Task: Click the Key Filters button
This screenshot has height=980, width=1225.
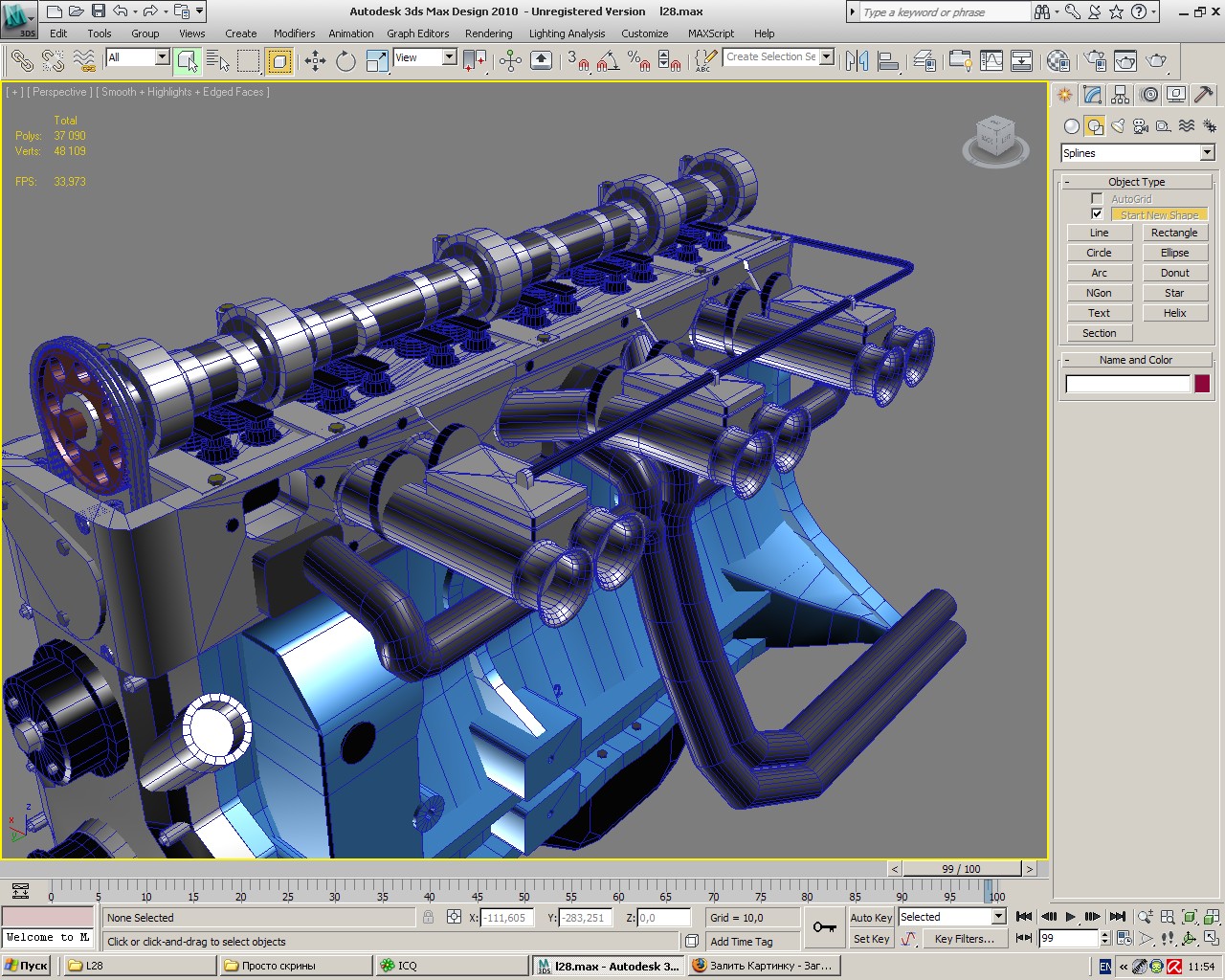Action: 964,939
